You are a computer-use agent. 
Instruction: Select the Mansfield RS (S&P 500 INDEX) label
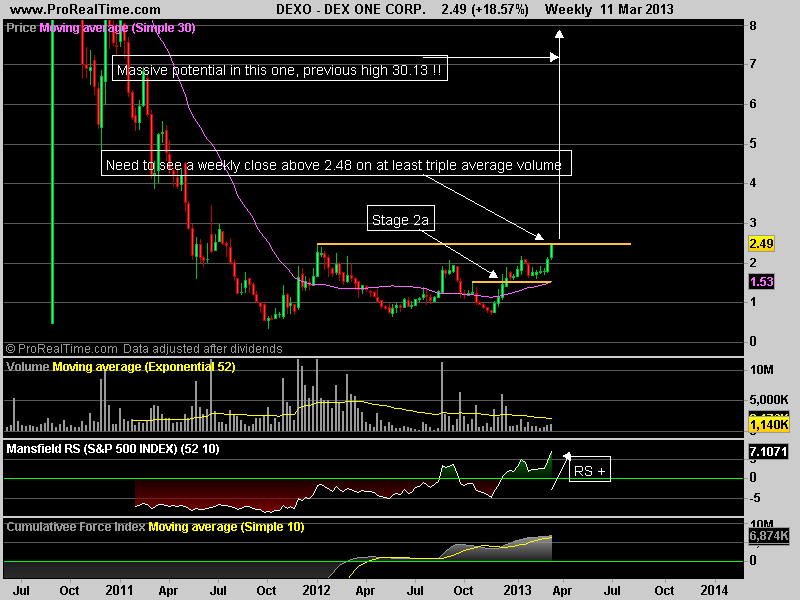113,449
